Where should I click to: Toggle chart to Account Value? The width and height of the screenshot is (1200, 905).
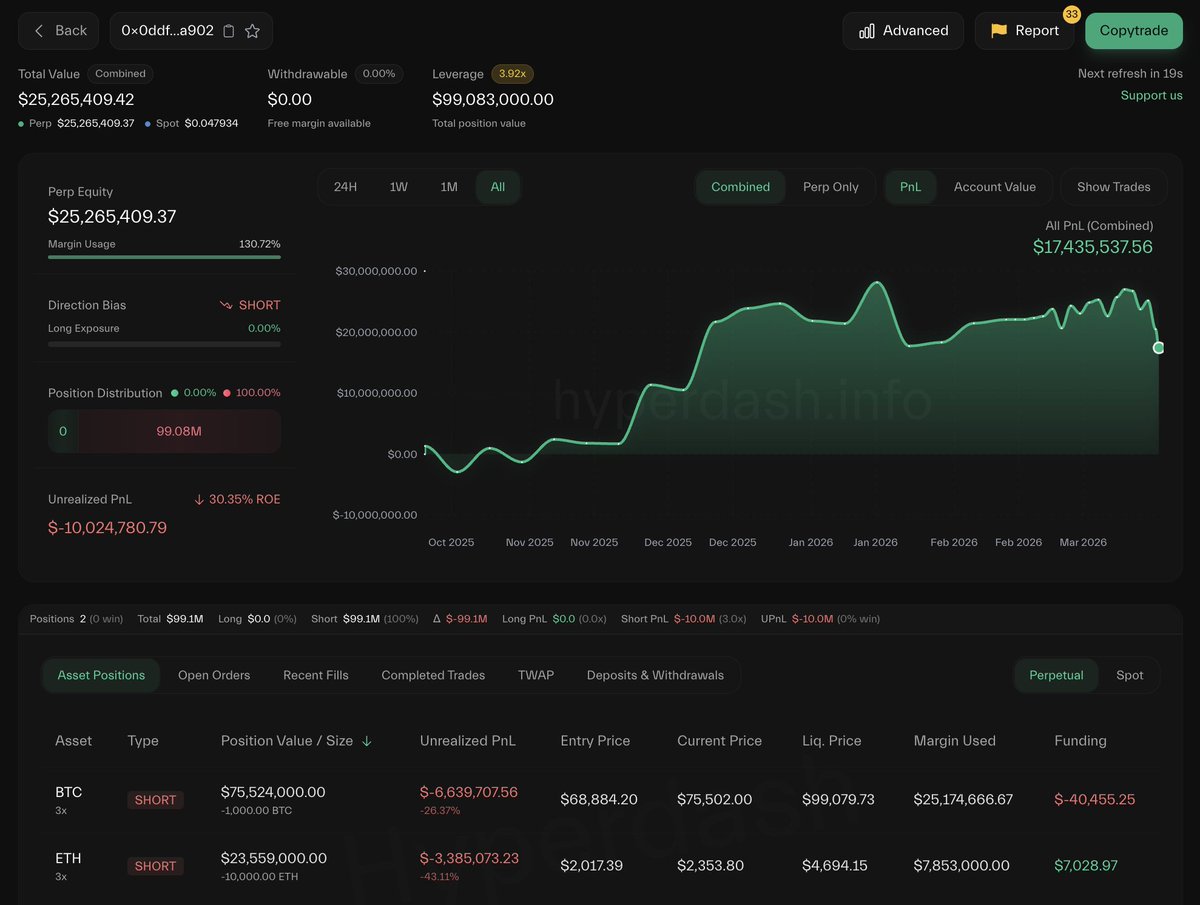tap(994, 187)
